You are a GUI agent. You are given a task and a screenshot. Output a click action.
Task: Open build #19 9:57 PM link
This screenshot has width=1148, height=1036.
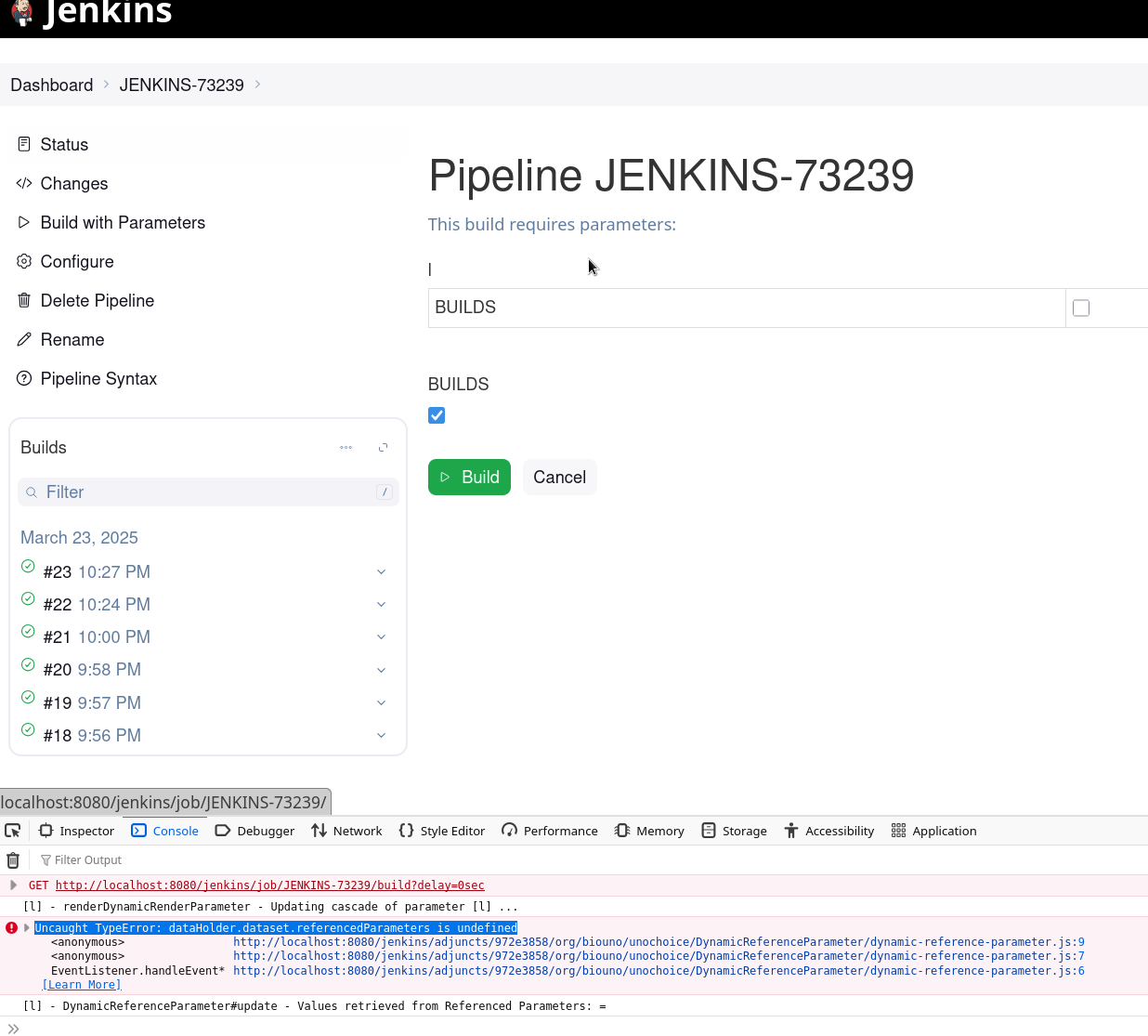(x=92, y=703)
